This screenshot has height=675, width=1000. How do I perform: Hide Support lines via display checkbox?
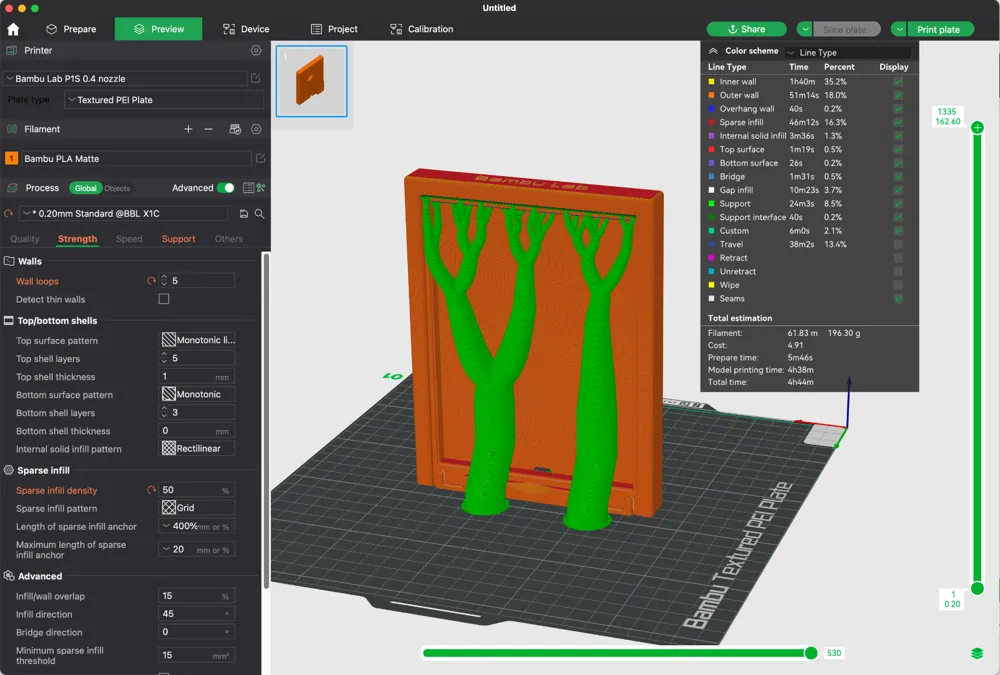coord(898,204)
